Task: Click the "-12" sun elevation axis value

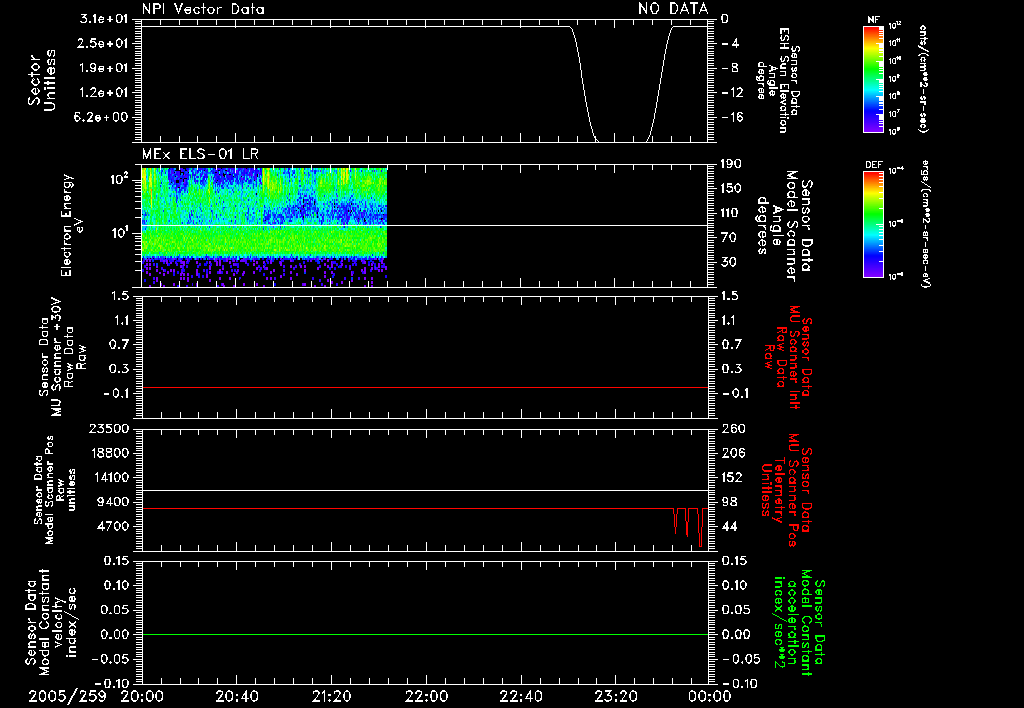Action: (733, 93)
